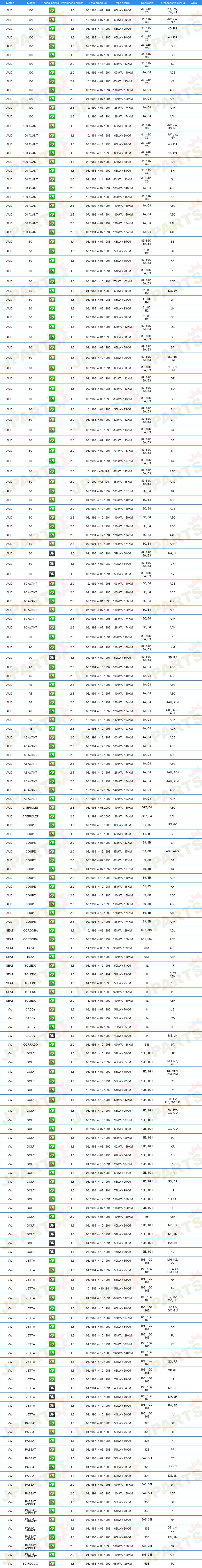The image size is (202, 1568).
Task: Select the IBIZA model cell in the 1.8 row
Action: (30, 948)
